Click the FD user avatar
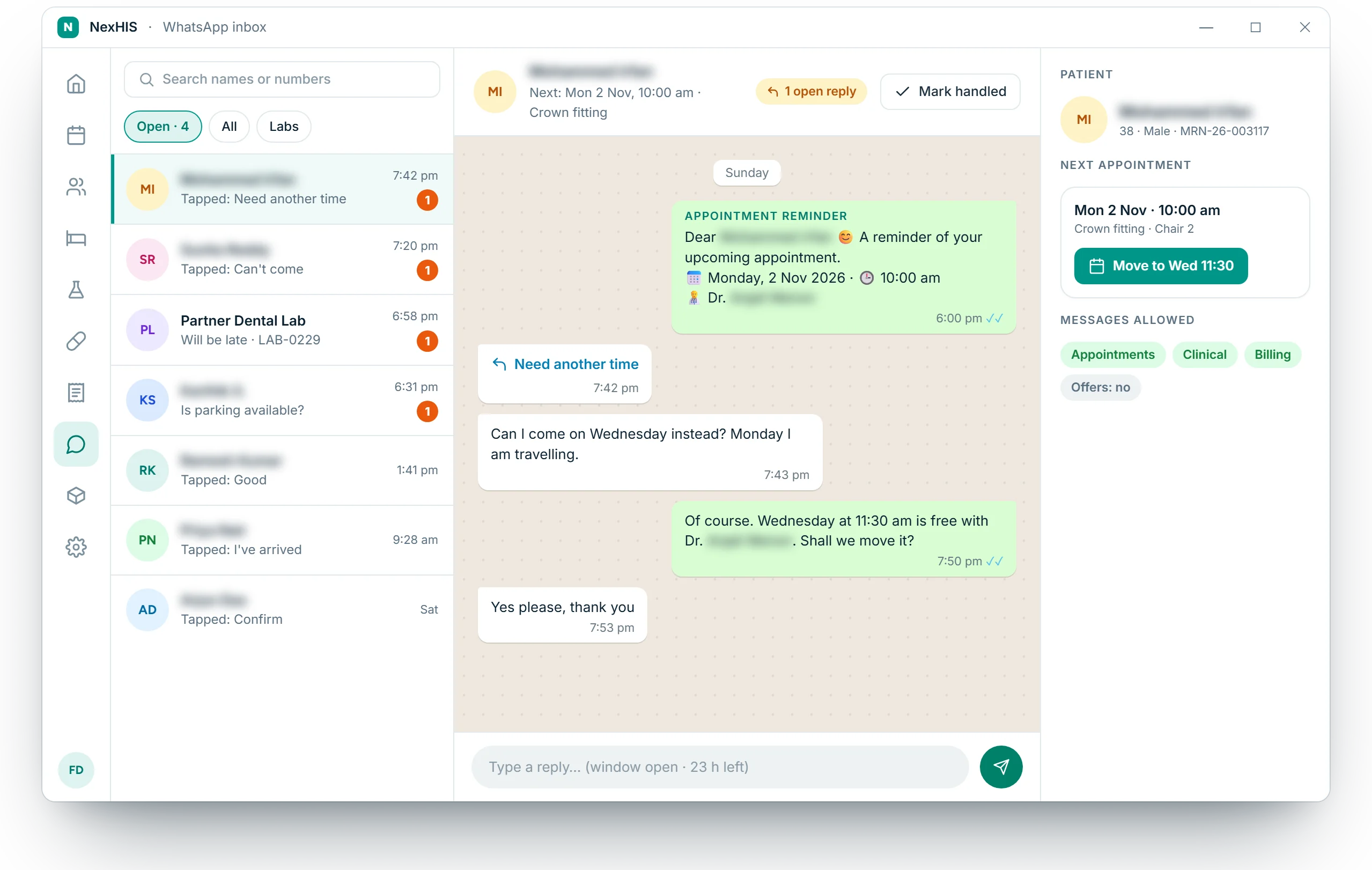Image resolution: width=1372 pixels, height=870 pixels. pyautogui.click(x=76, y=770)
